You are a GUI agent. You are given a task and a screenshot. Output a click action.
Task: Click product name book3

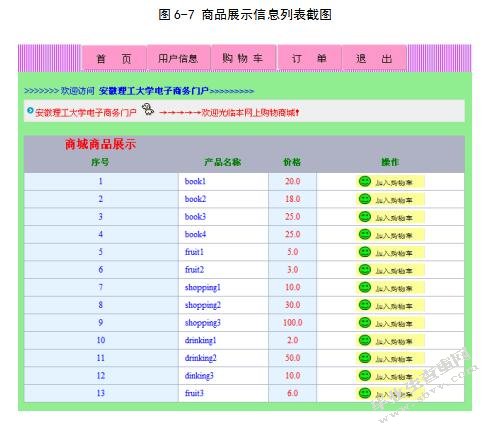(195, 217)
